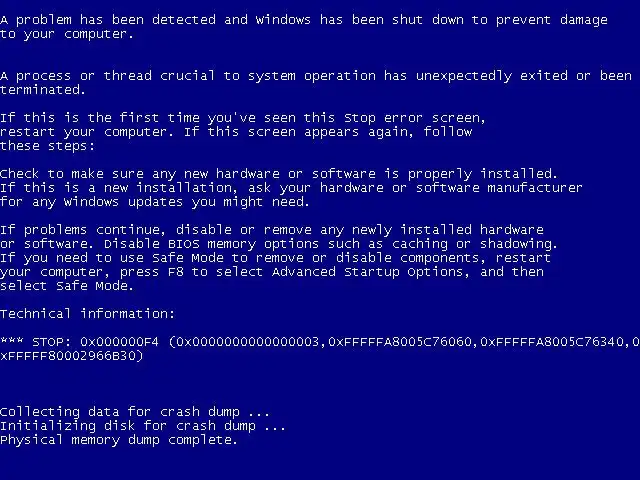
Task: Click the 'F8' key mention
Action: point(176,271)
